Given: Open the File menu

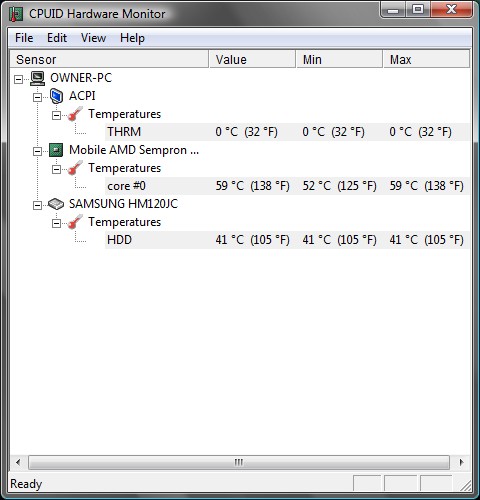Looking at the screenshot, I should [x=24, y=38].
